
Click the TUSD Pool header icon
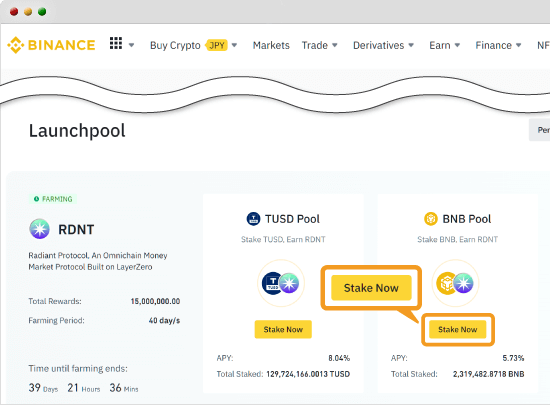253,219
